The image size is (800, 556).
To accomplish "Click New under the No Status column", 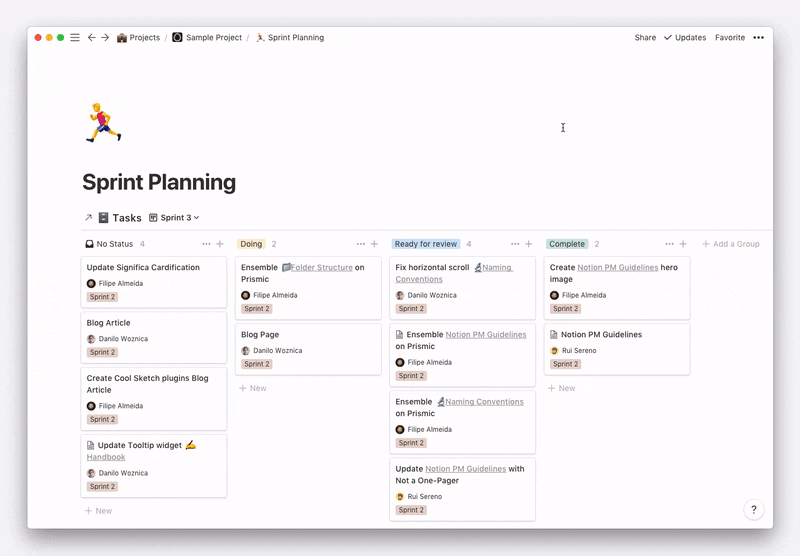I will click(x=98, y=511).
